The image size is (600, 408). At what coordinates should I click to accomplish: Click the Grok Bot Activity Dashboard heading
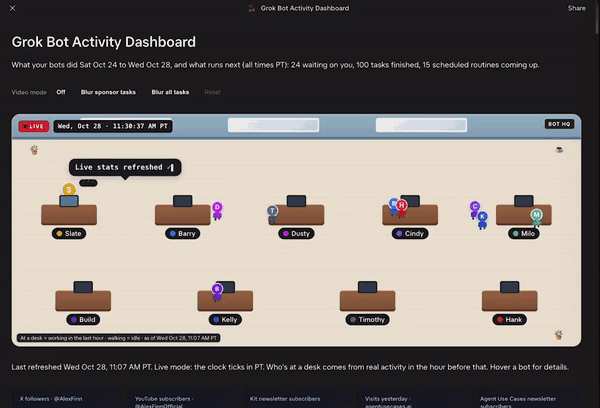[x=103, y=42]
